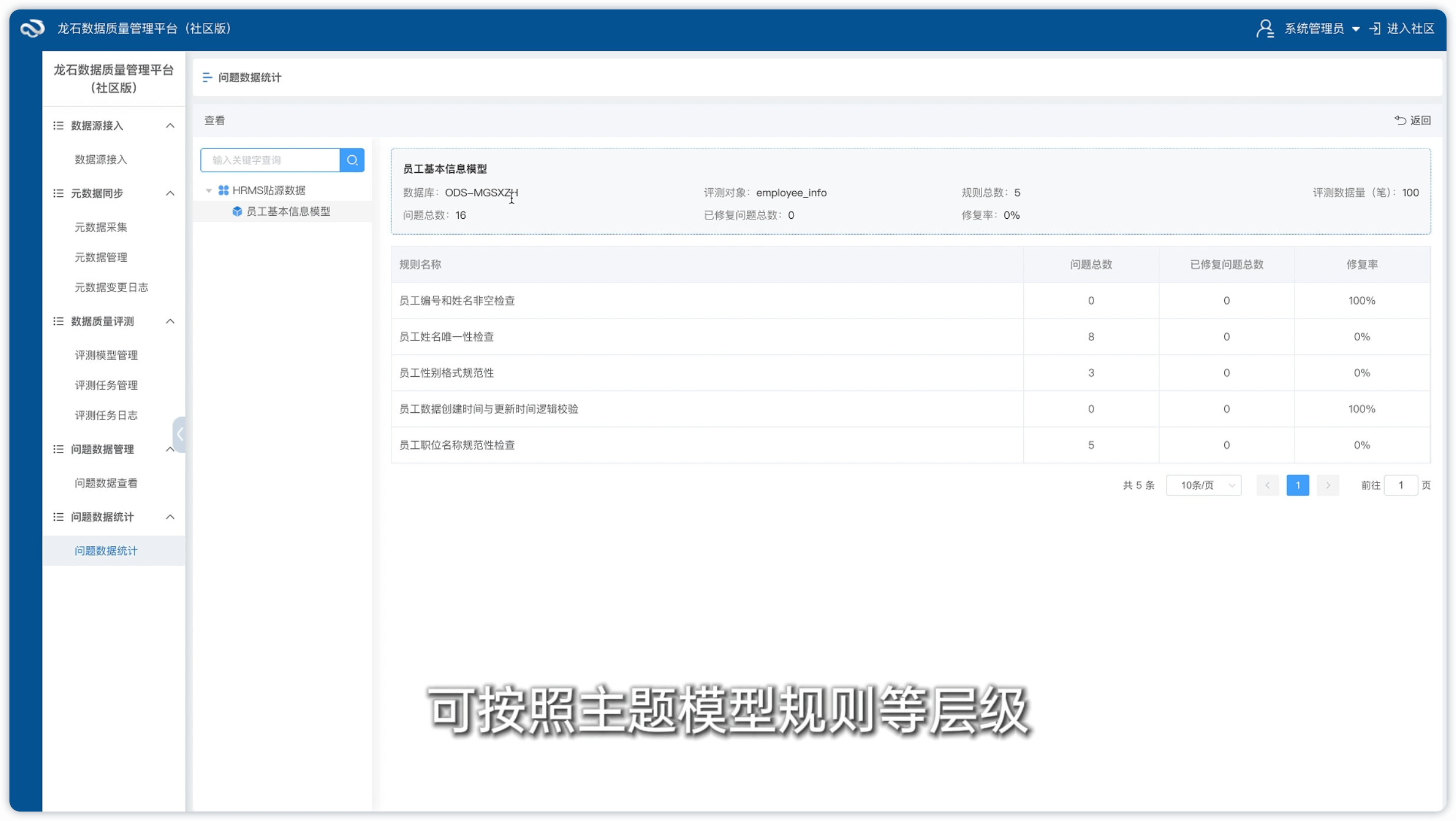Click the 修复率 column header
1456x821 pixels.
pos(1362,264)
